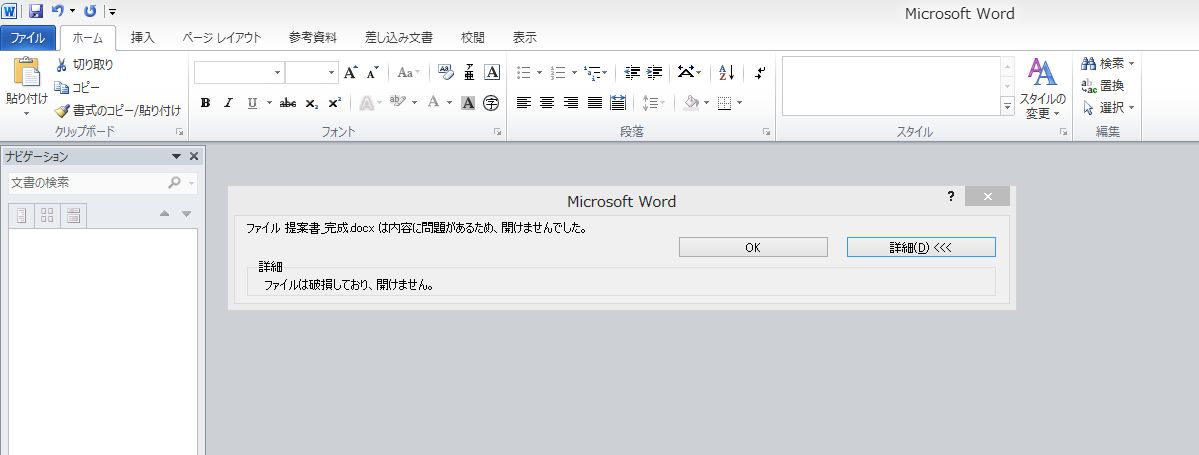Open the Customize Quick Access Toolbar dropdown
Screen dimensions: 1199x455
[x=112, y=11]
